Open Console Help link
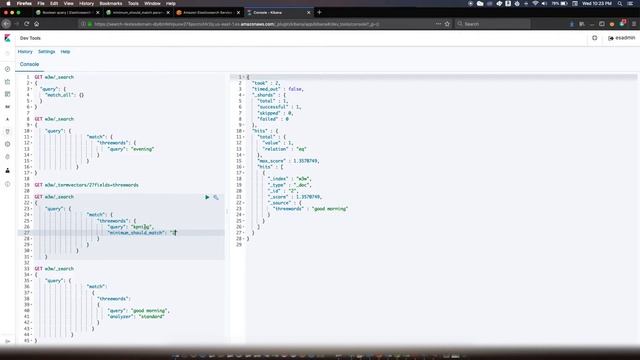640x360 pixels. pos(65,52)
